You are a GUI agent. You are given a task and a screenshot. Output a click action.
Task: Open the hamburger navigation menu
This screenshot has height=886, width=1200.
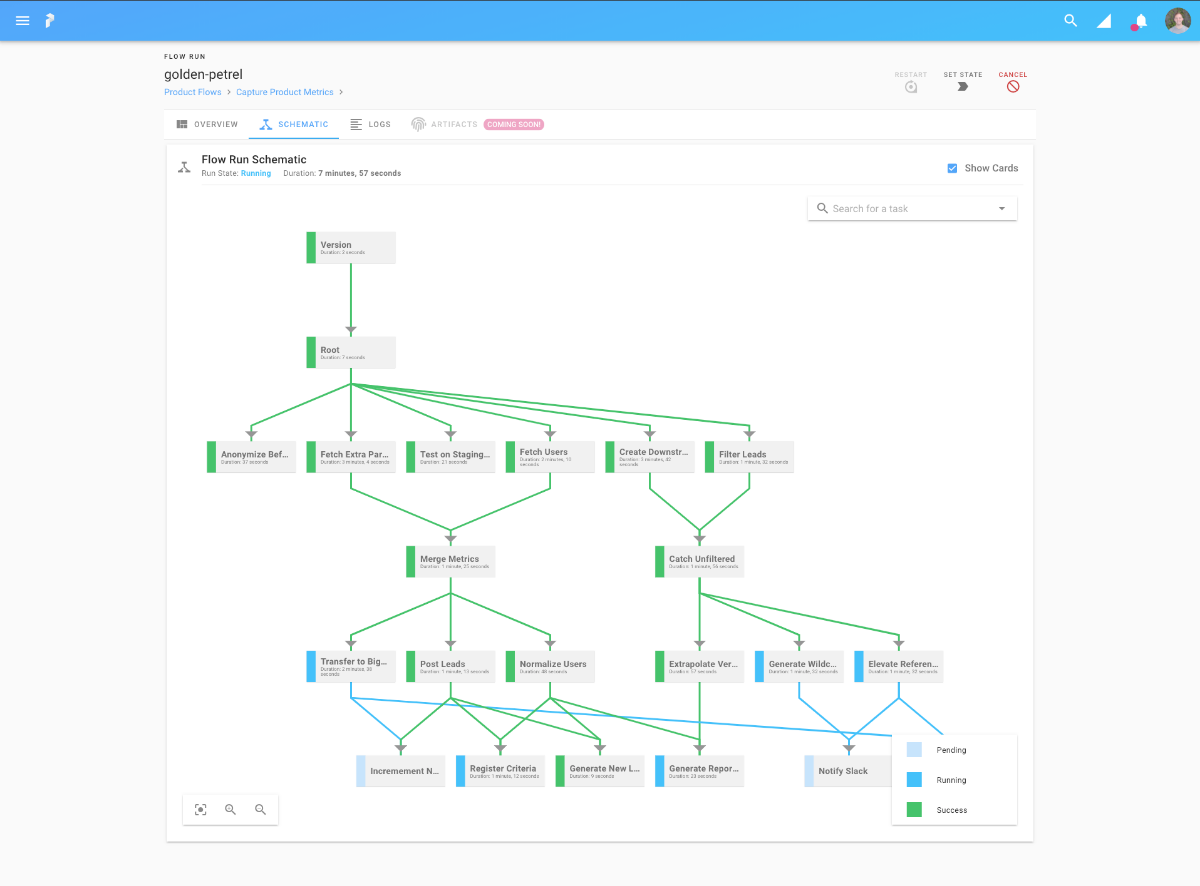coord(22,20)
